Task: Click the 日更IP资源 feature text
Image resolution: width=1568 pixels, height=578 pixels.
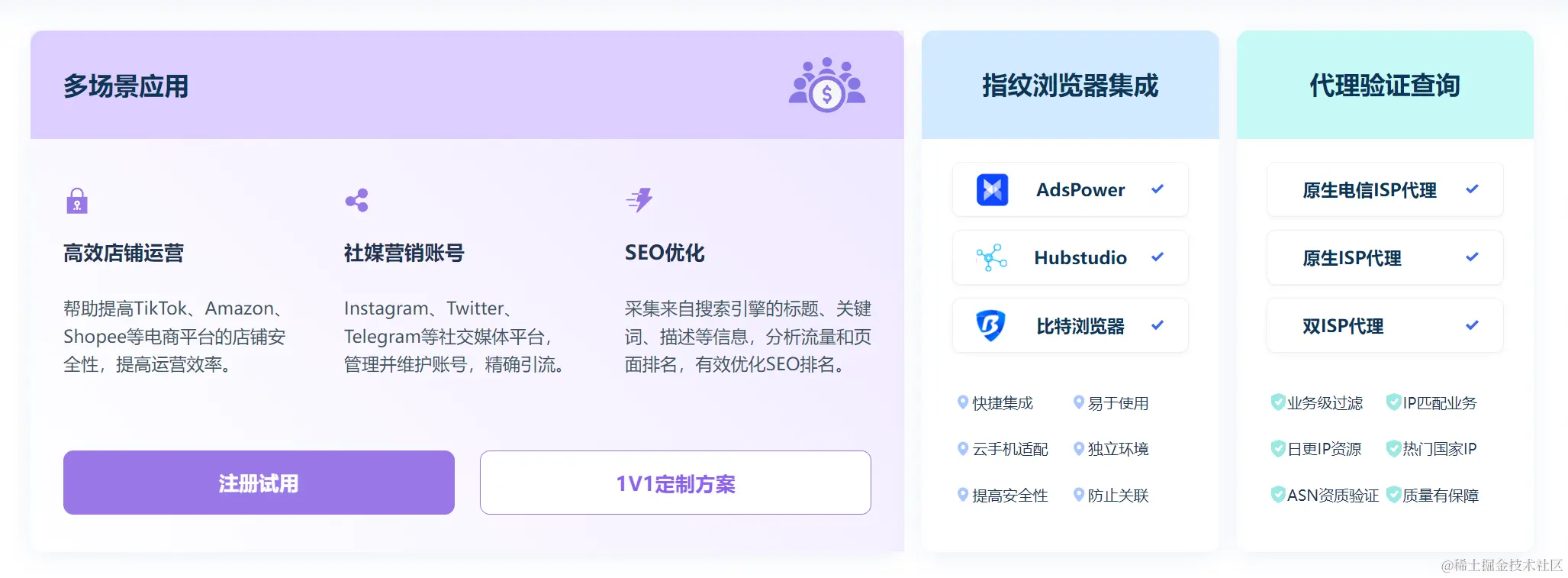Action: coord(1325,449)
